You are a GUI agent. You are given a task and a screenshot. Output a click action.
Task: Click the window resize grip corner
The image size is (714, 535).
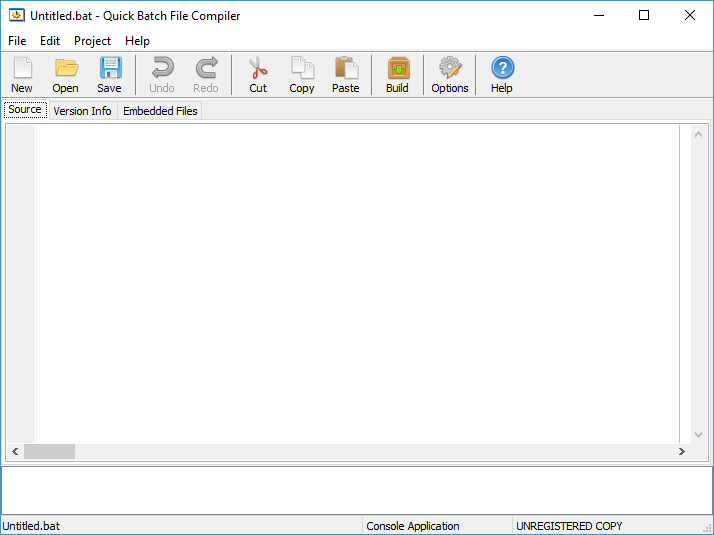[x=707, y=528]
